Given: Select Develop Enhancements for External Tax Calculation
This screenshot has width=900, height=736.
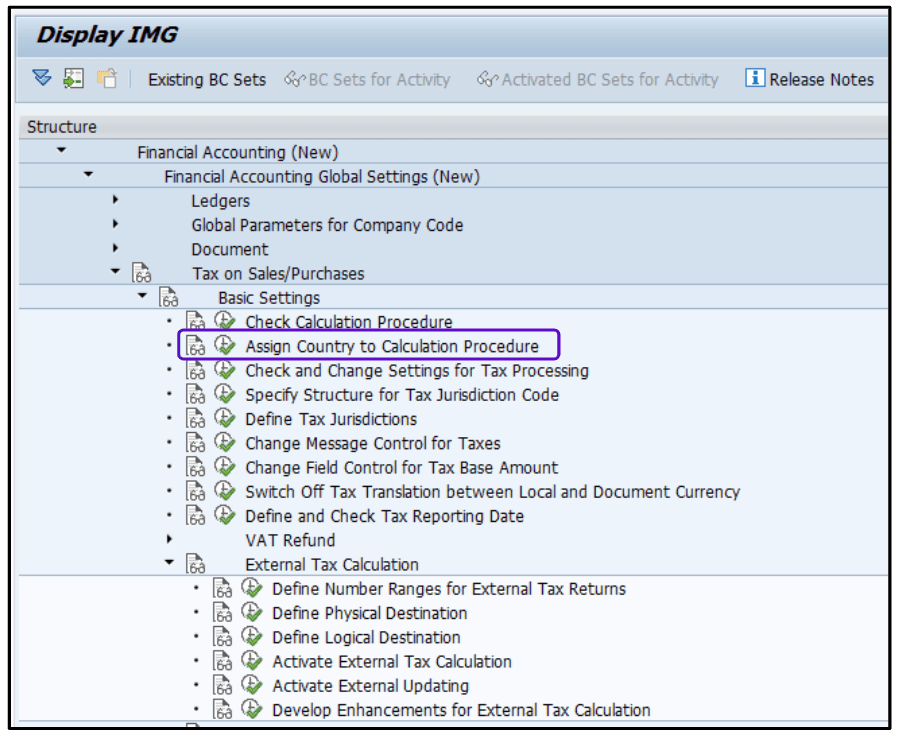Looking at the screenshot, I should coord(450,710).
